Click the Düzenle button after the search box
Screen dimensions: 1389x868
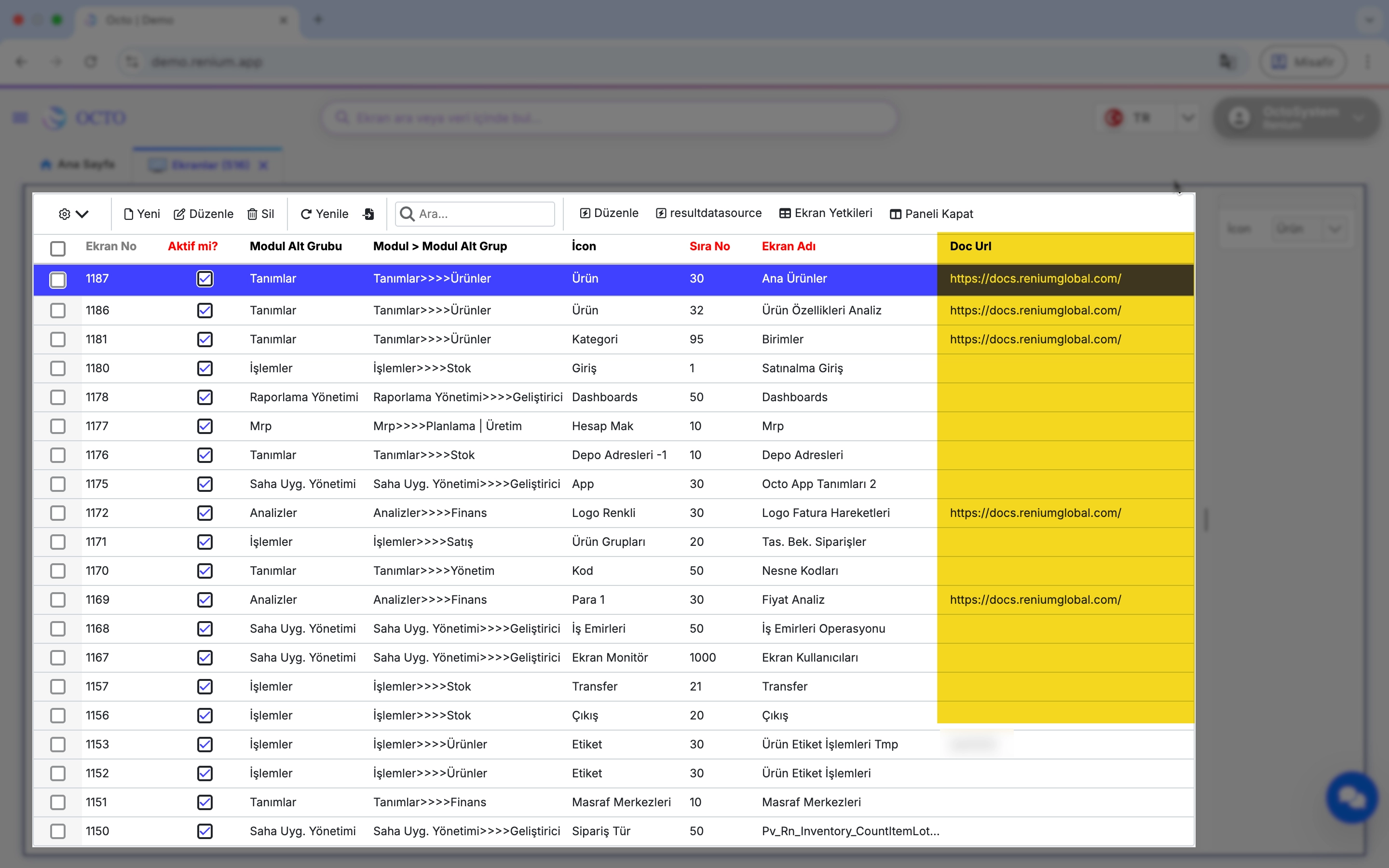[609, 214]
